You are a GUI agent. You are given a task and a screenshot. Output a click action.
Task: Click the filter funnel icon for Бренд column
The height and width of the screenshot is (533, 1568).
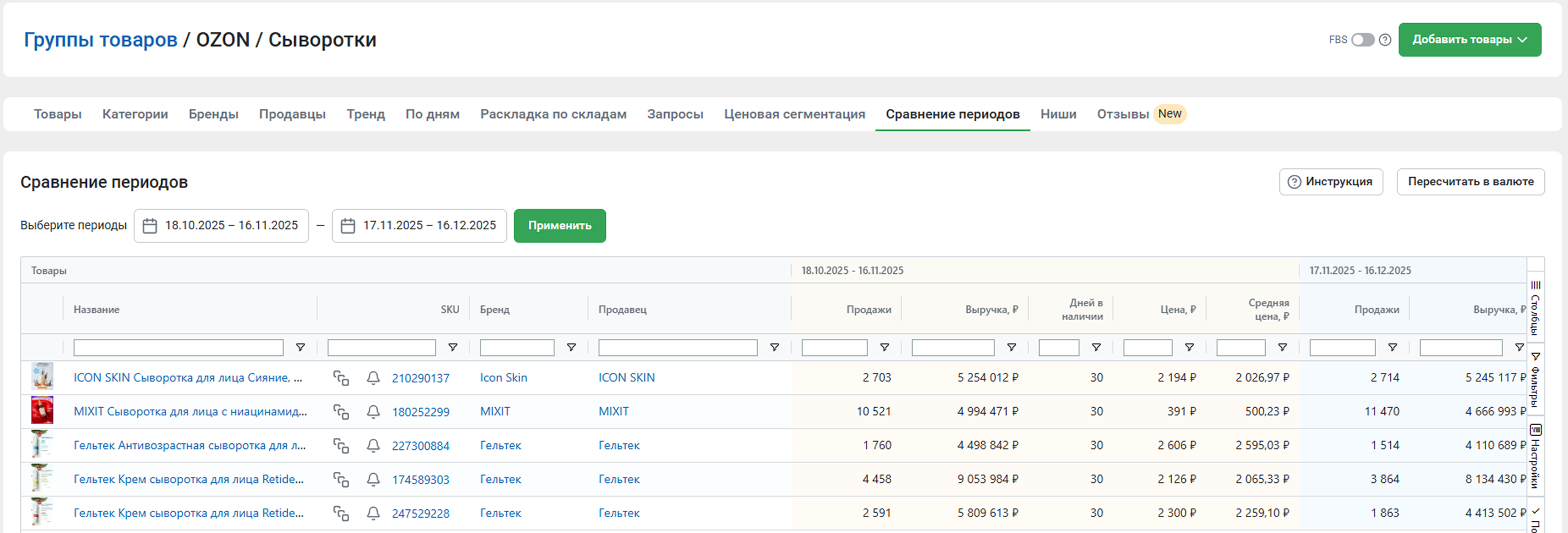[571, 347]
